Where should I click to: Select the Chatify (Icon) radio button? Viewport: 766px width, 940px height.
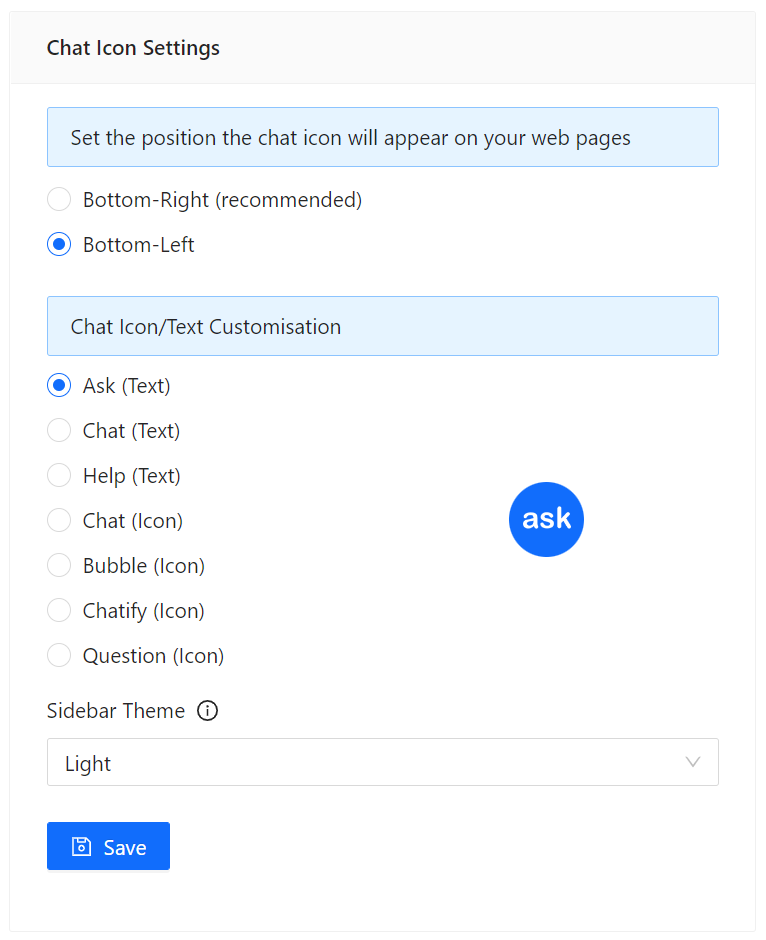[59, 611]
